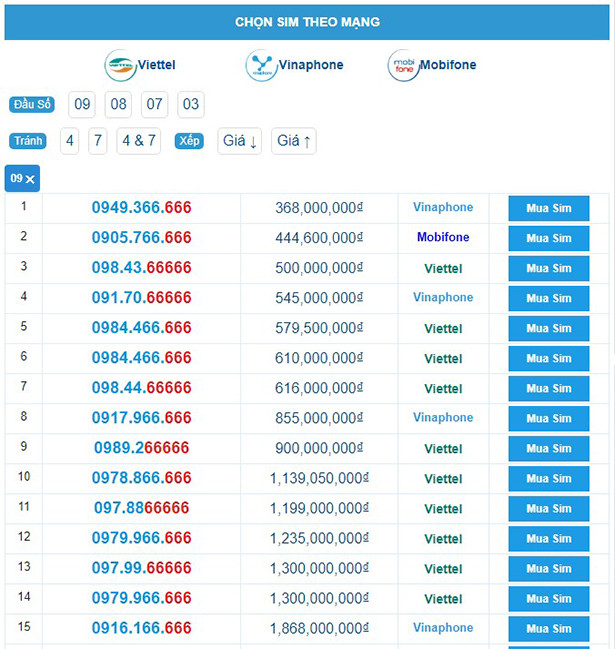Sort by price ascending Giá ↑

pyautogui.click(x=294, y=141)
